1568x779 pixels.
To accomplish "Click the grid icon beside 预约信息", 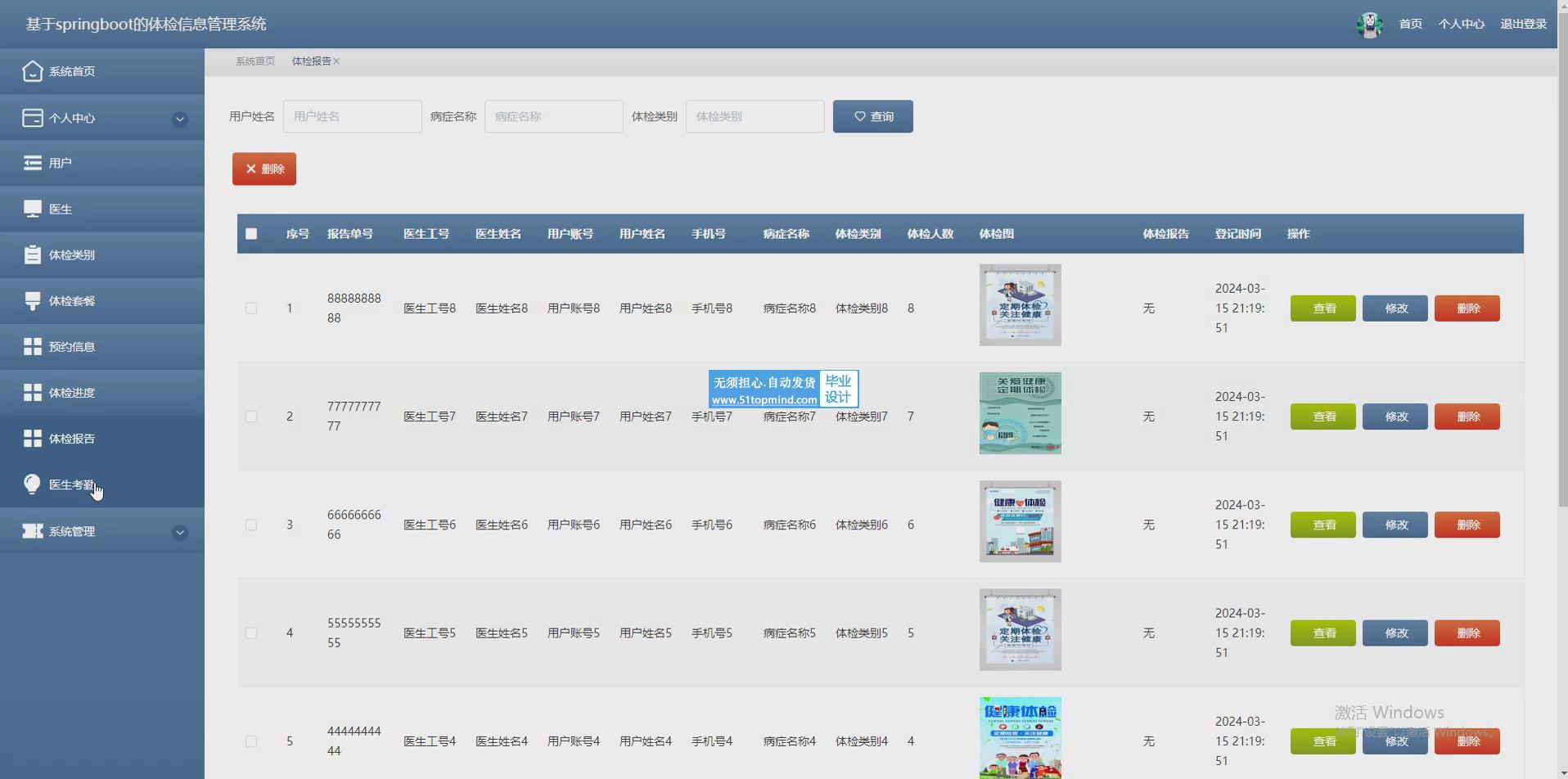I will [x=33, y=346].
